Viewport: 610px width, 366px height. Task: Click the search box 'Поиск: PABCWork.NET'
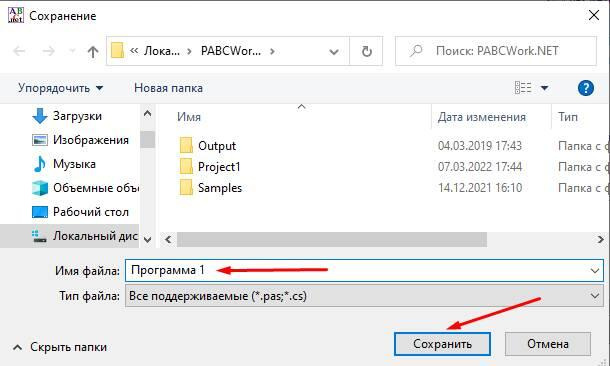click(496, 51)
